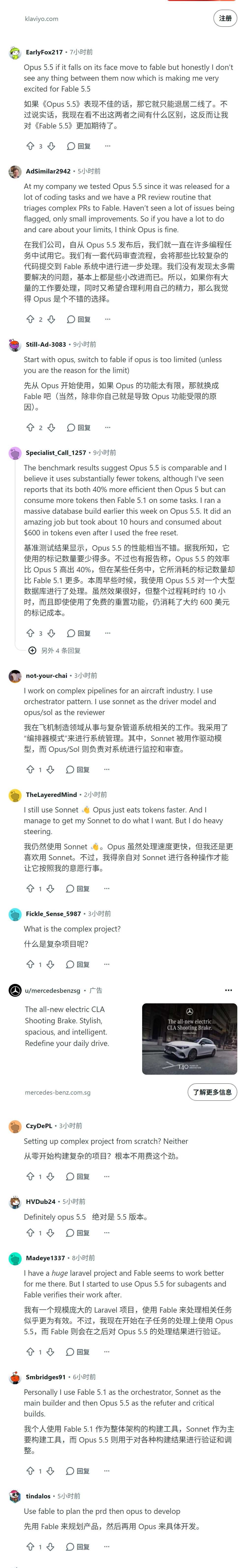
Task: Open more options under HVDub24's comment
Action: tap(106, 1233)
